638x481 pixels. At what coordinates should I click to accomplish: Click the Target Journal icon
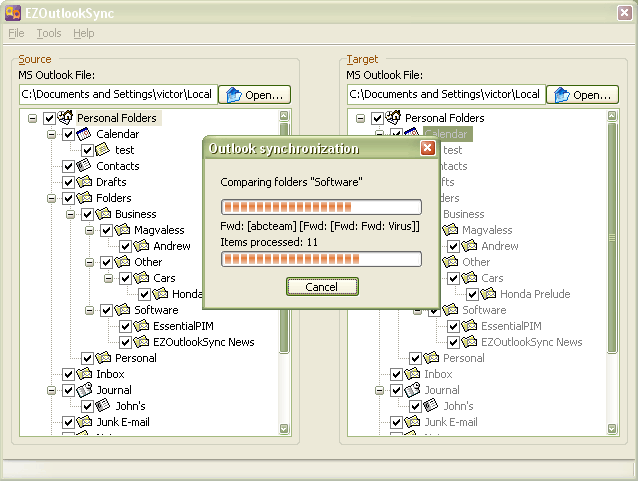(x=412, y=389)
